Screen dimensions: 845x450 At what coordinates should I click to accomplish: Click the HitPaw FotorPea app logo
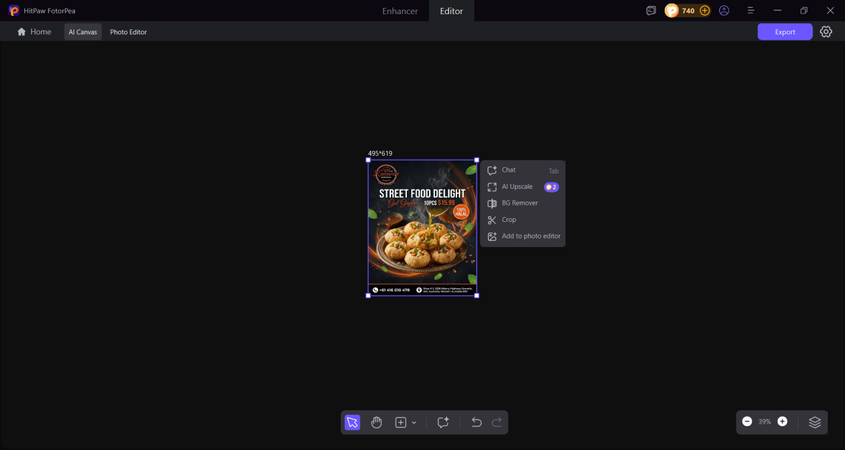tap(14, 11)
